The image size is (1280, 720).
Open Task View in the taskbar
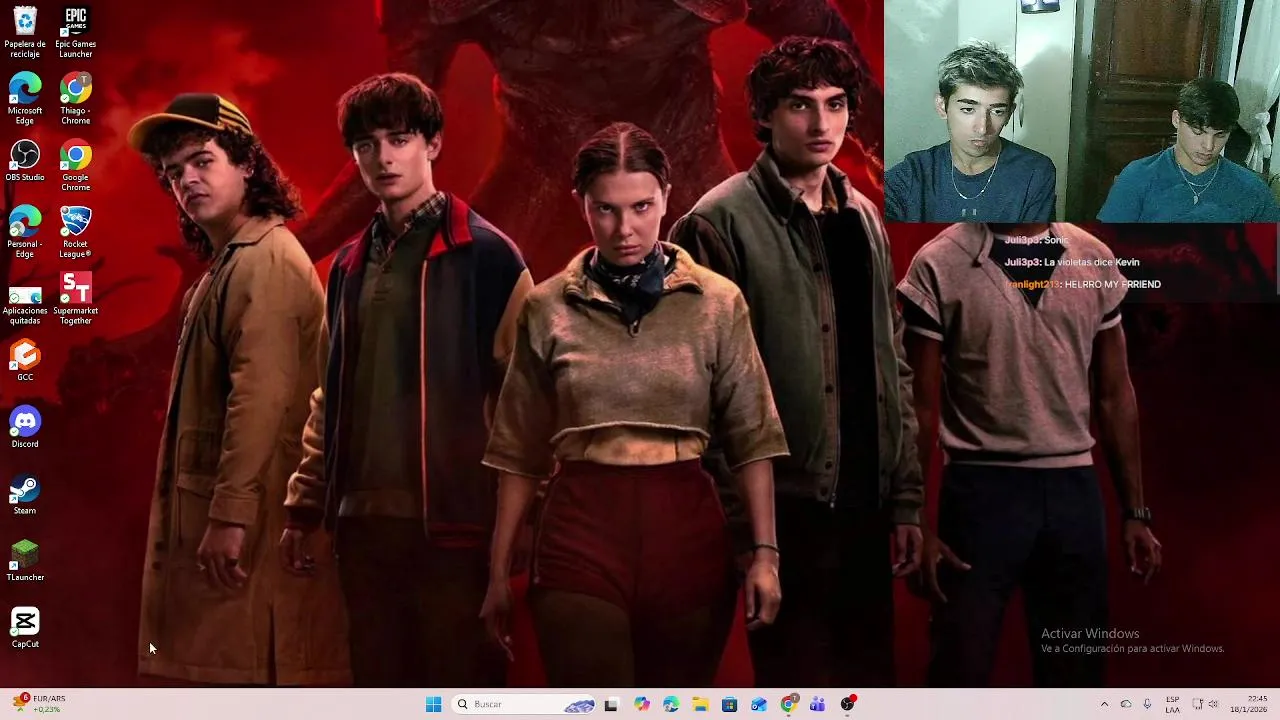tap(611, 704)
